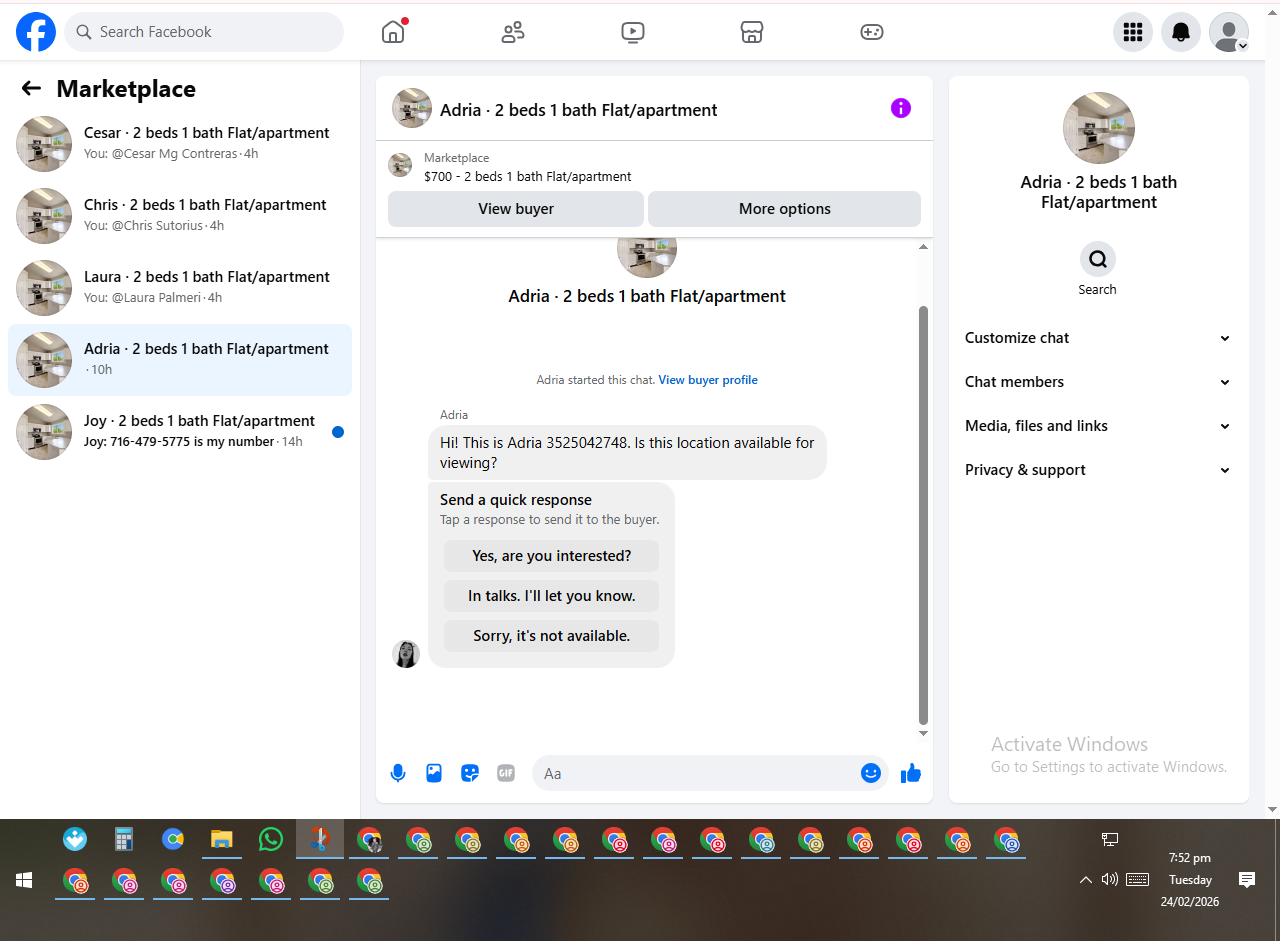
Task: Open the Laura conversation
Action: (180, 288)
